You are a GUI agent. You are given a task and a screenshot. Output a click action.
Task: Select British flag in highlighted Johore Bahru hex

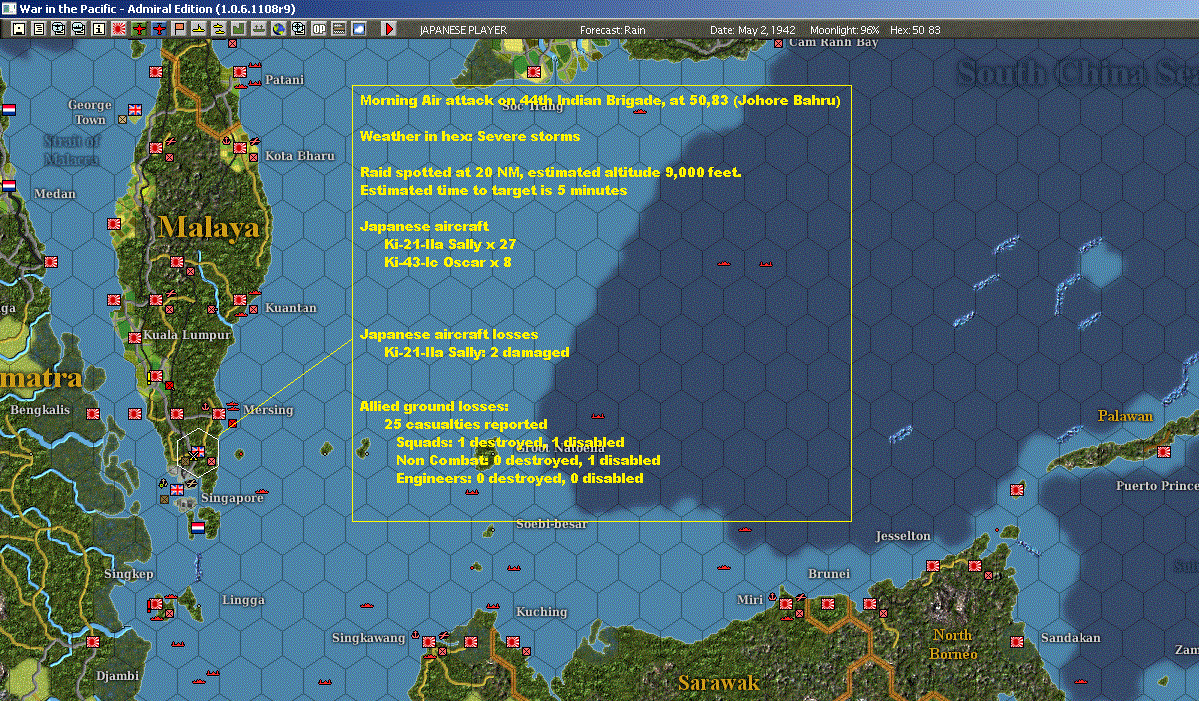198,452
